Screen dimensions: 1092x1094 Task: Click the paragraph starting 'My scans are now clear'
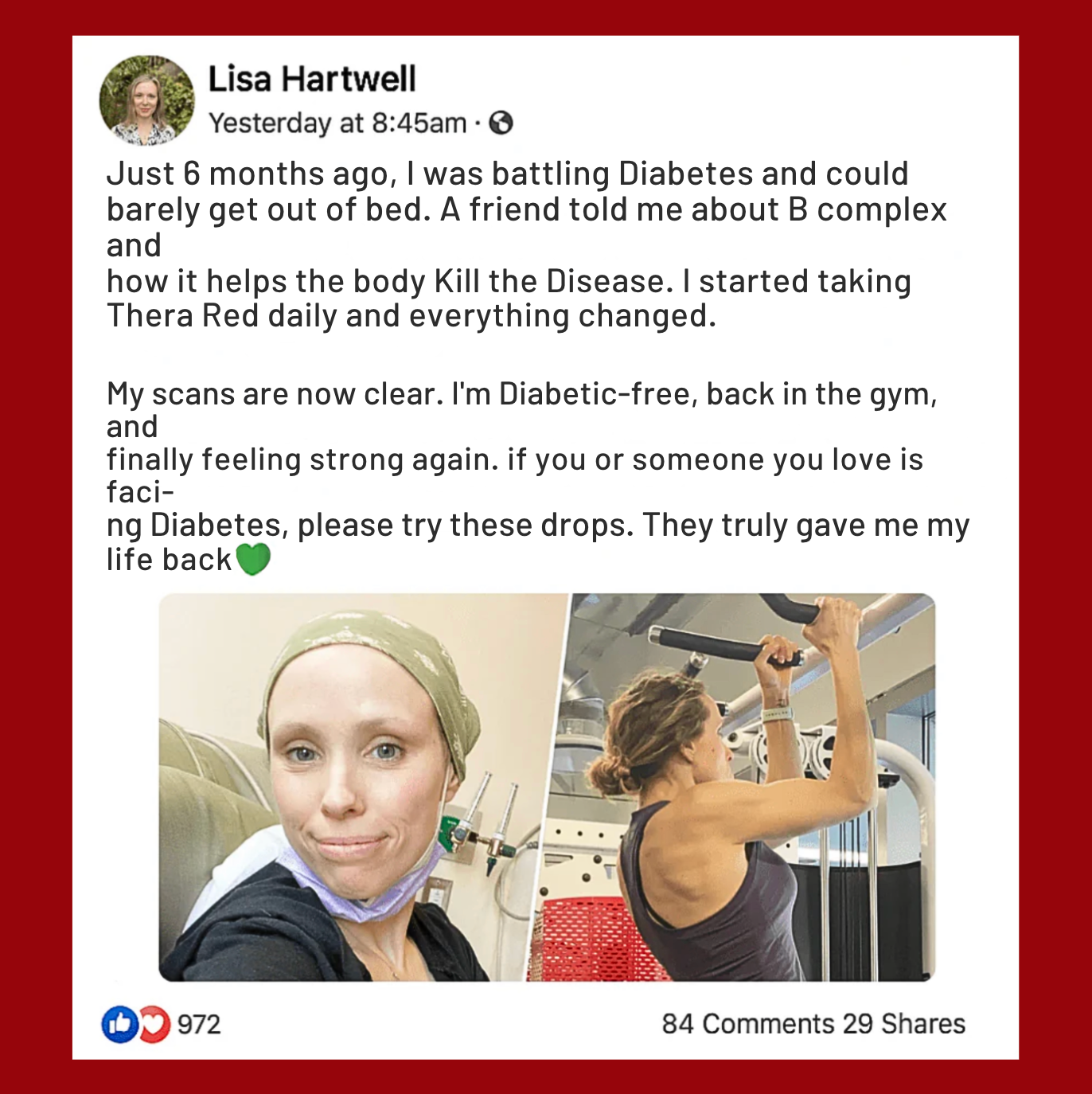click(x=537, y=476)
